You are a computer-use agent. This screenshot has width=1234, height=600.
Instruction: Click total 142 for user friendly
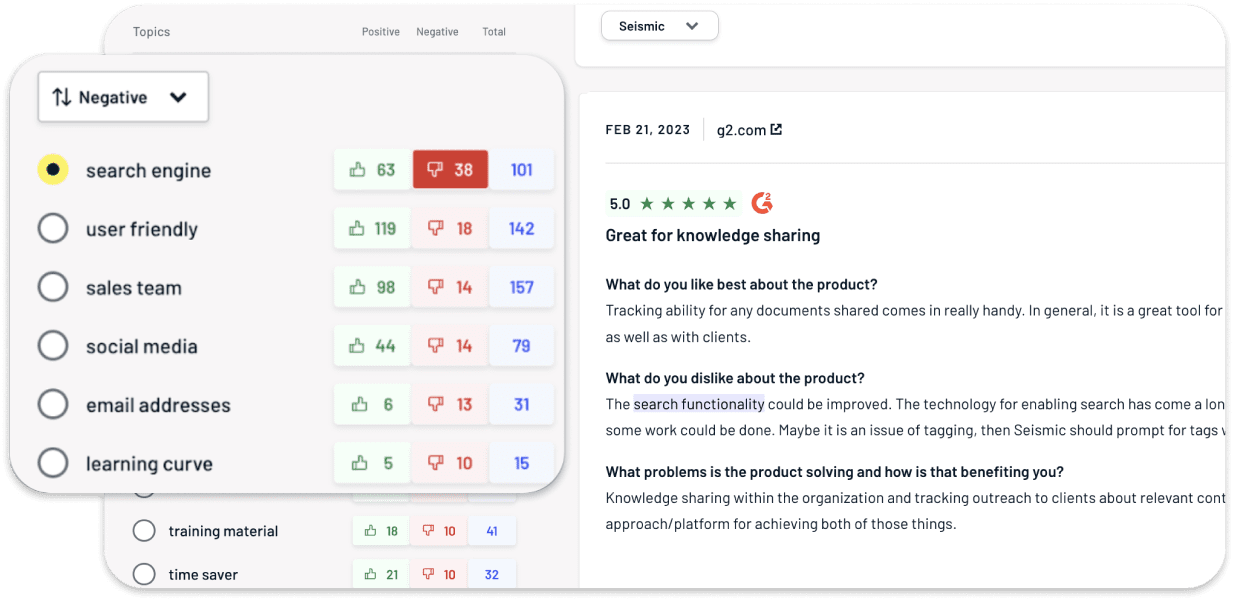pos(522,229)
